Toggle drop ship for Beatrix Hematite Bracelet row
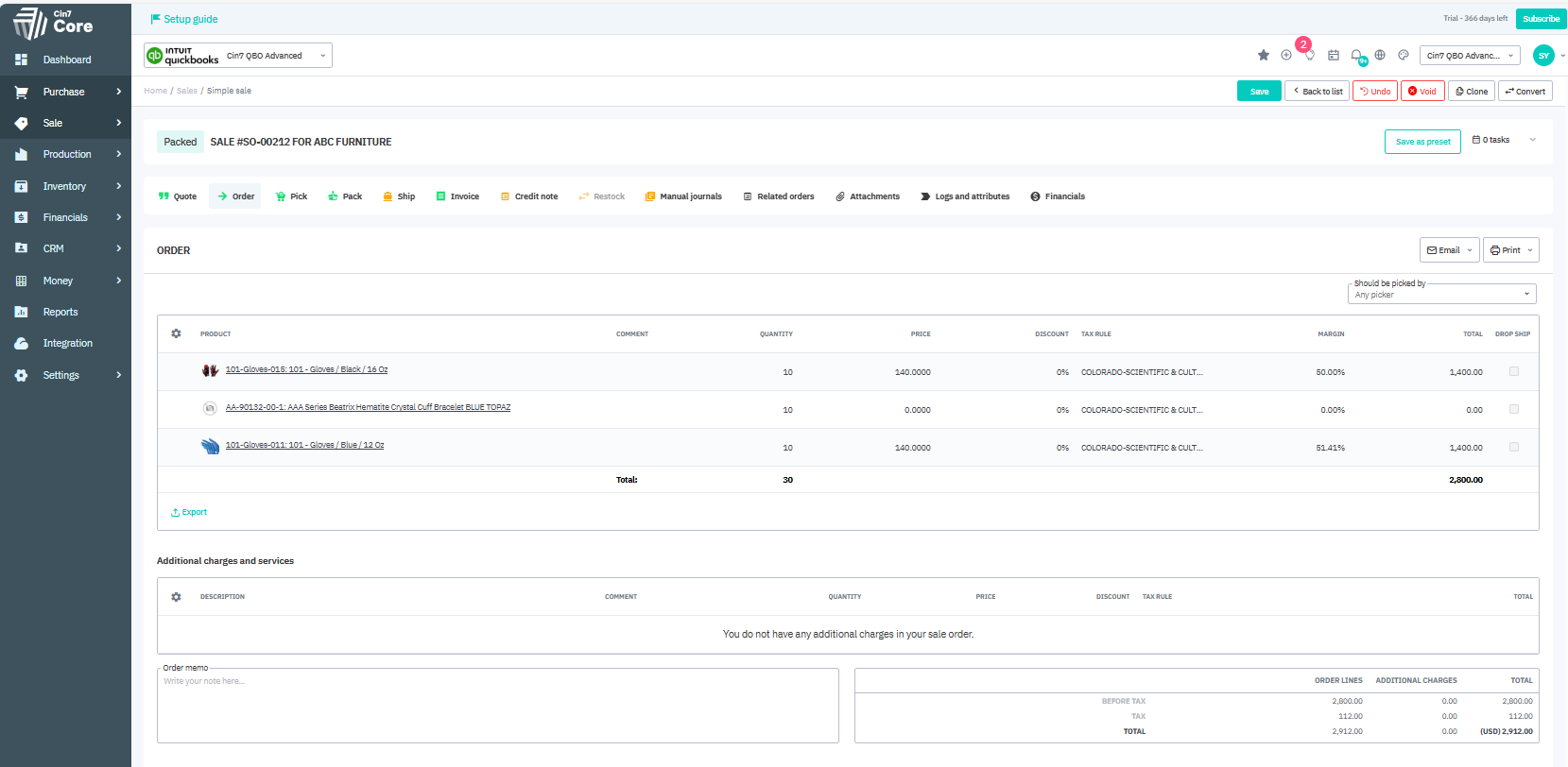This screenshot has height=767, width=1568. click(x=1514, y=409)
